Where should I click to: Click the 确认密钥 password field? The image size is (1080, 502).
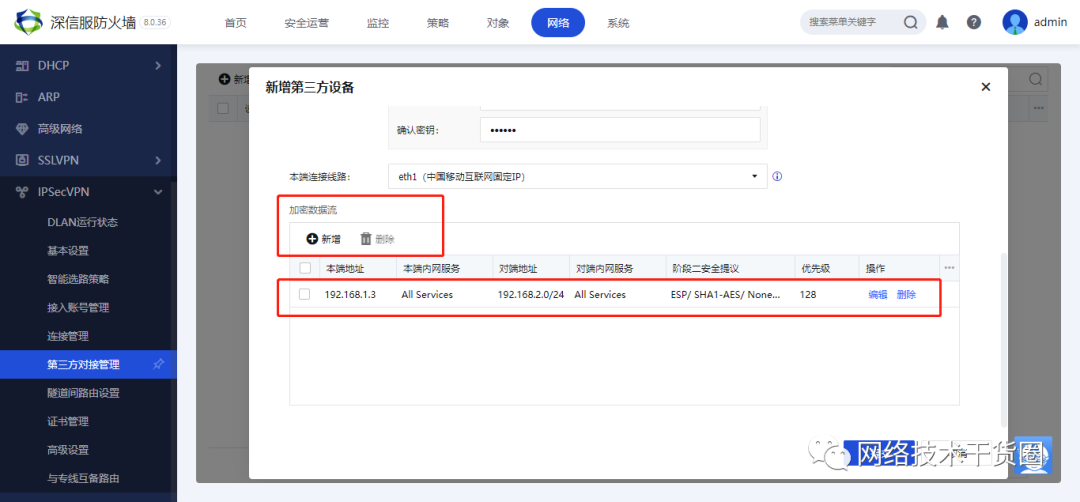(x=620, y=130)
